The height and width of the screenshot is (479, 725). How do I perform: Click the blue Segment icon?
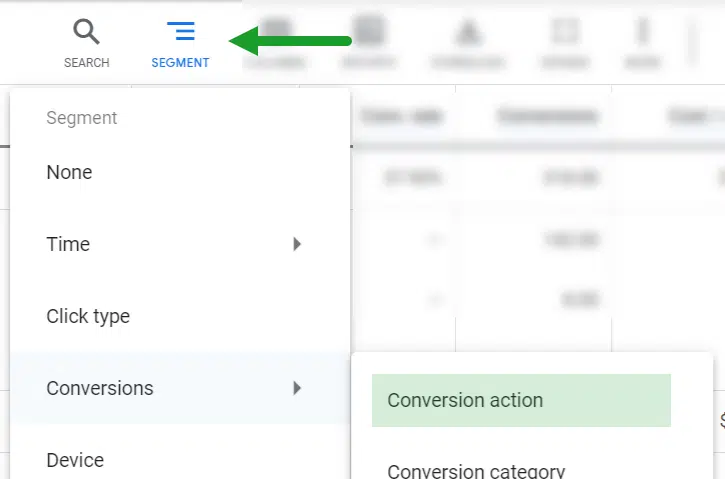(180, 33)
